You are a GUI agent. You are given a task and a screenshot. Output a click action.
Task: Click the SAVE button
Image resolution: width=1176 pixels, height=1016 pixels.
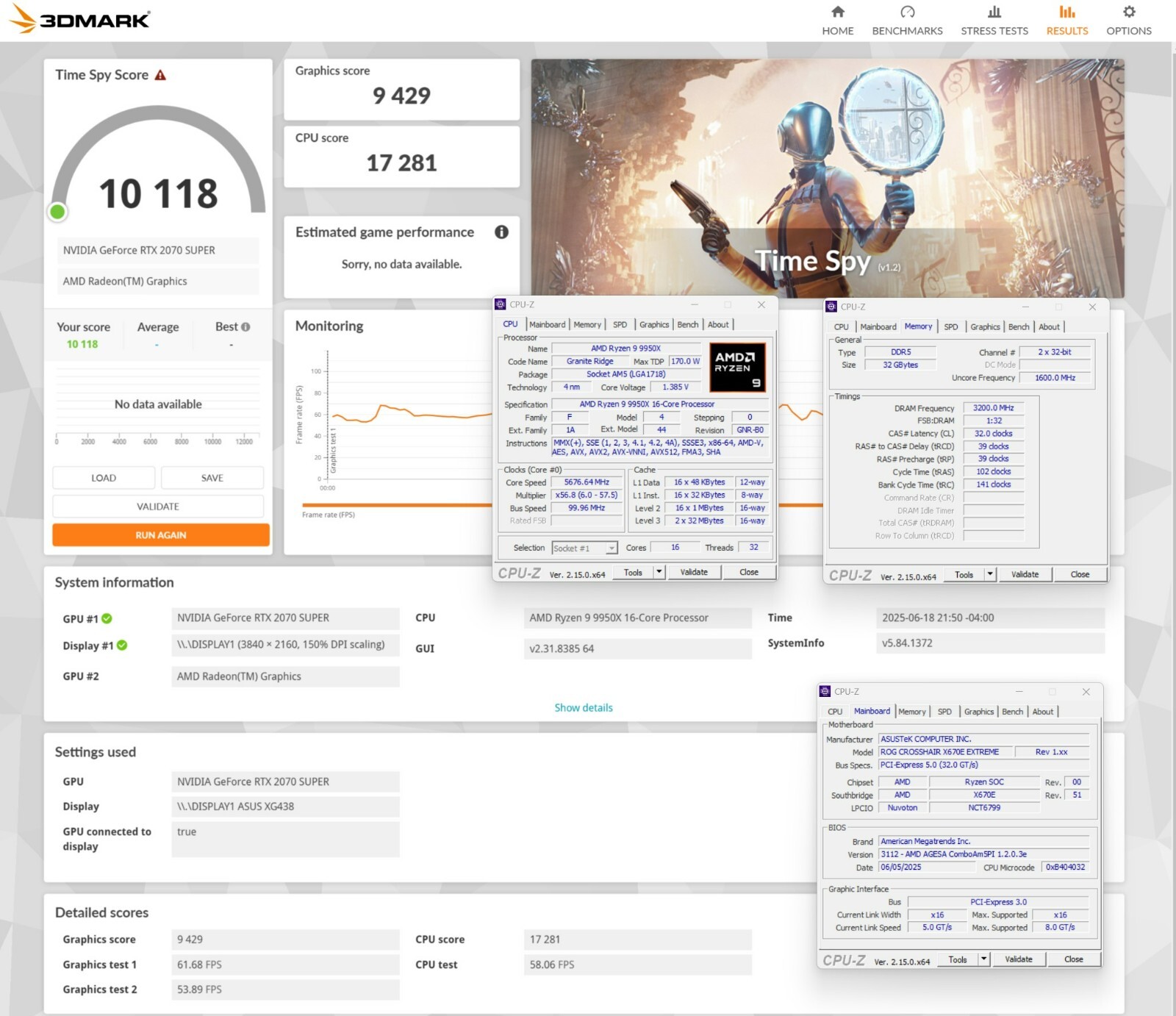pyautogui.click(x=212, y=478)
